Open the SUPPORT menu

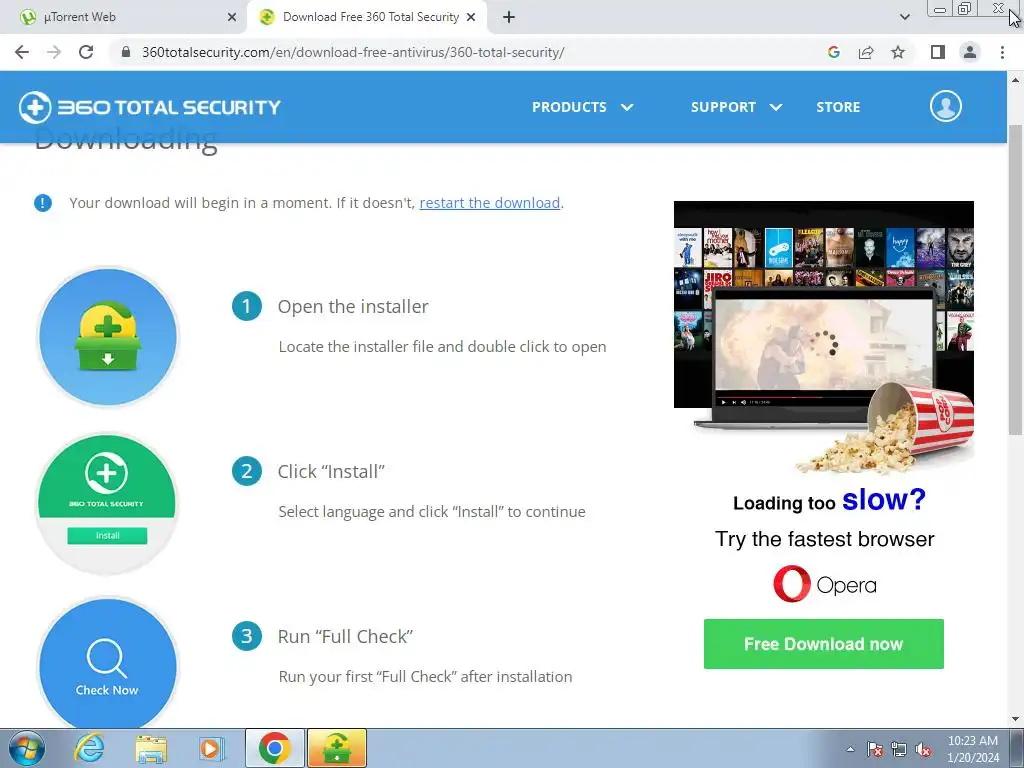723,107
